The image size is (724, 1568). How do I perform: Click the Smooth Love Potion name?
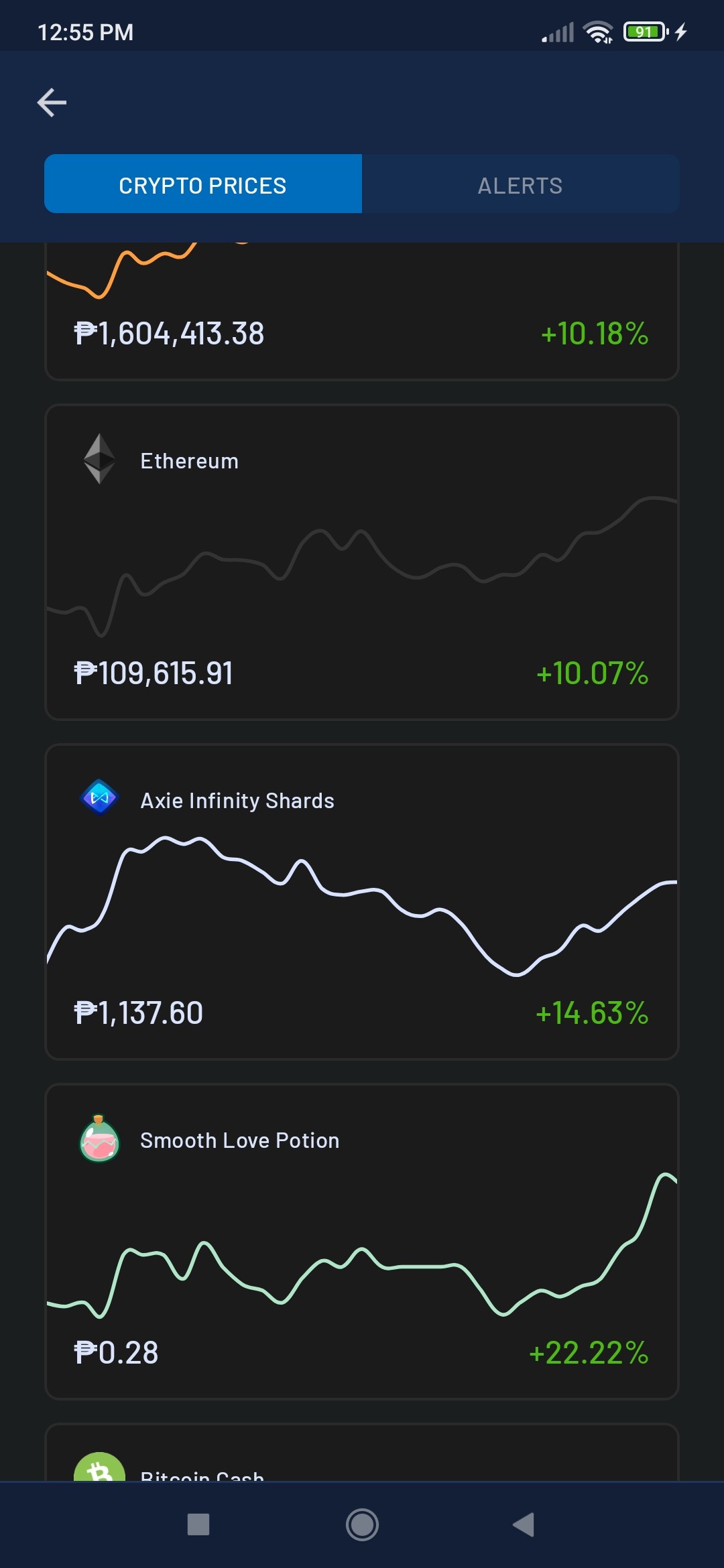click(x=240, y=1140)
